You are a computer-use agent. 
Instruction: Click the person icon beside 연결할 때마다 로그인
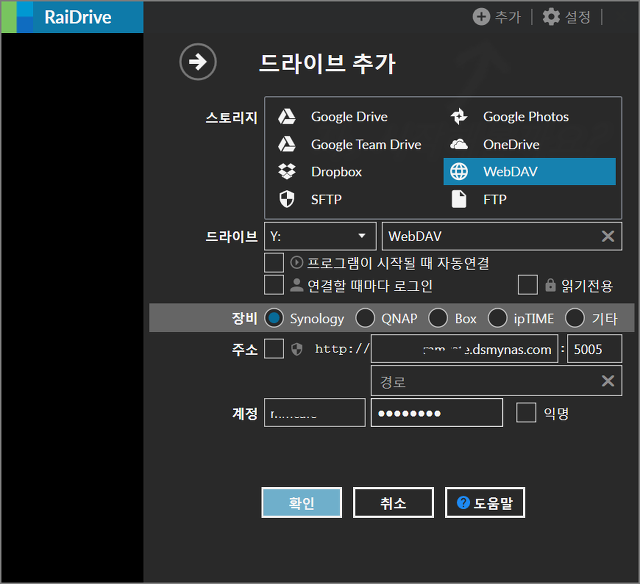(297, 285)
